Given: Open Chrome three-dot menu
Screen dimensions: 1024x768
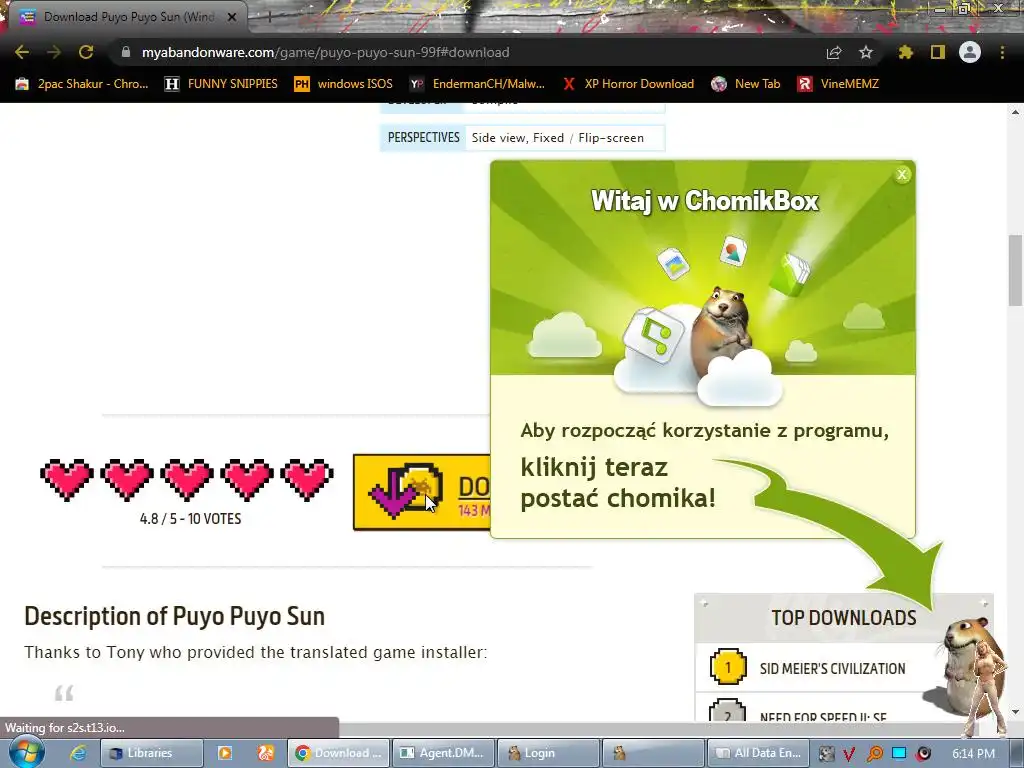Looking at the screenshot, I should [1002, 52].
